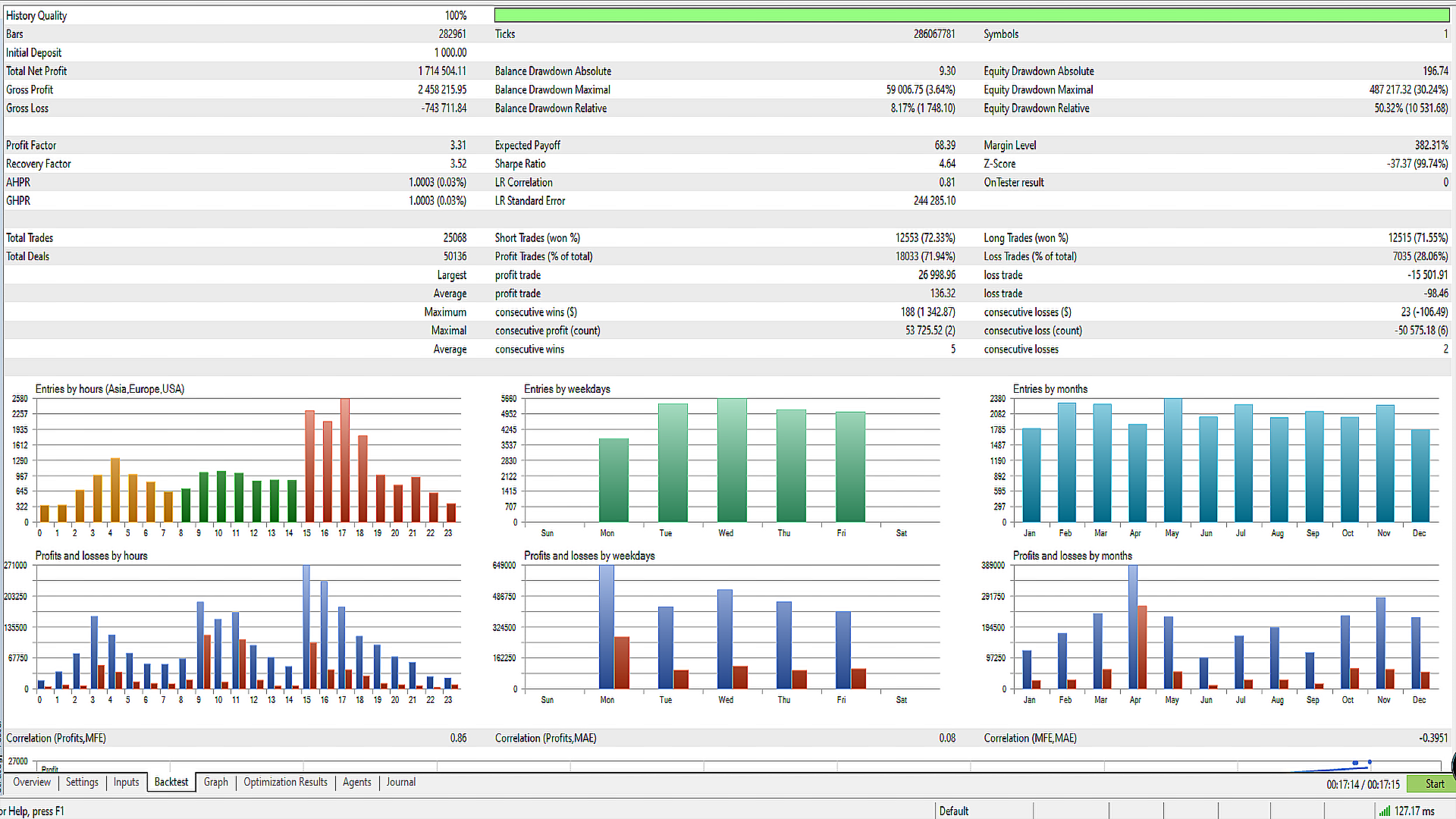Click the elapsed time 00:17:14 / 00:17:15 readout
Screen dimensions: 1456x819
point(1363,785)
